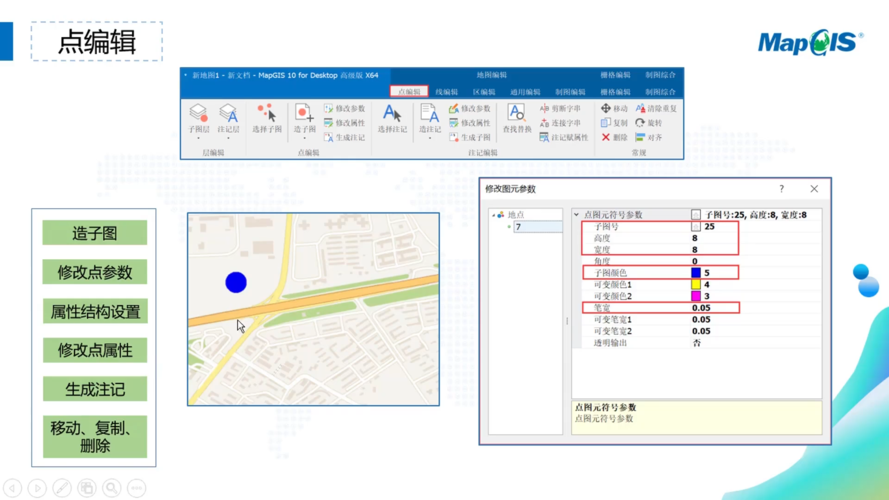Click 修改参数 in the 点编辑 group

(x=344, y=108)
